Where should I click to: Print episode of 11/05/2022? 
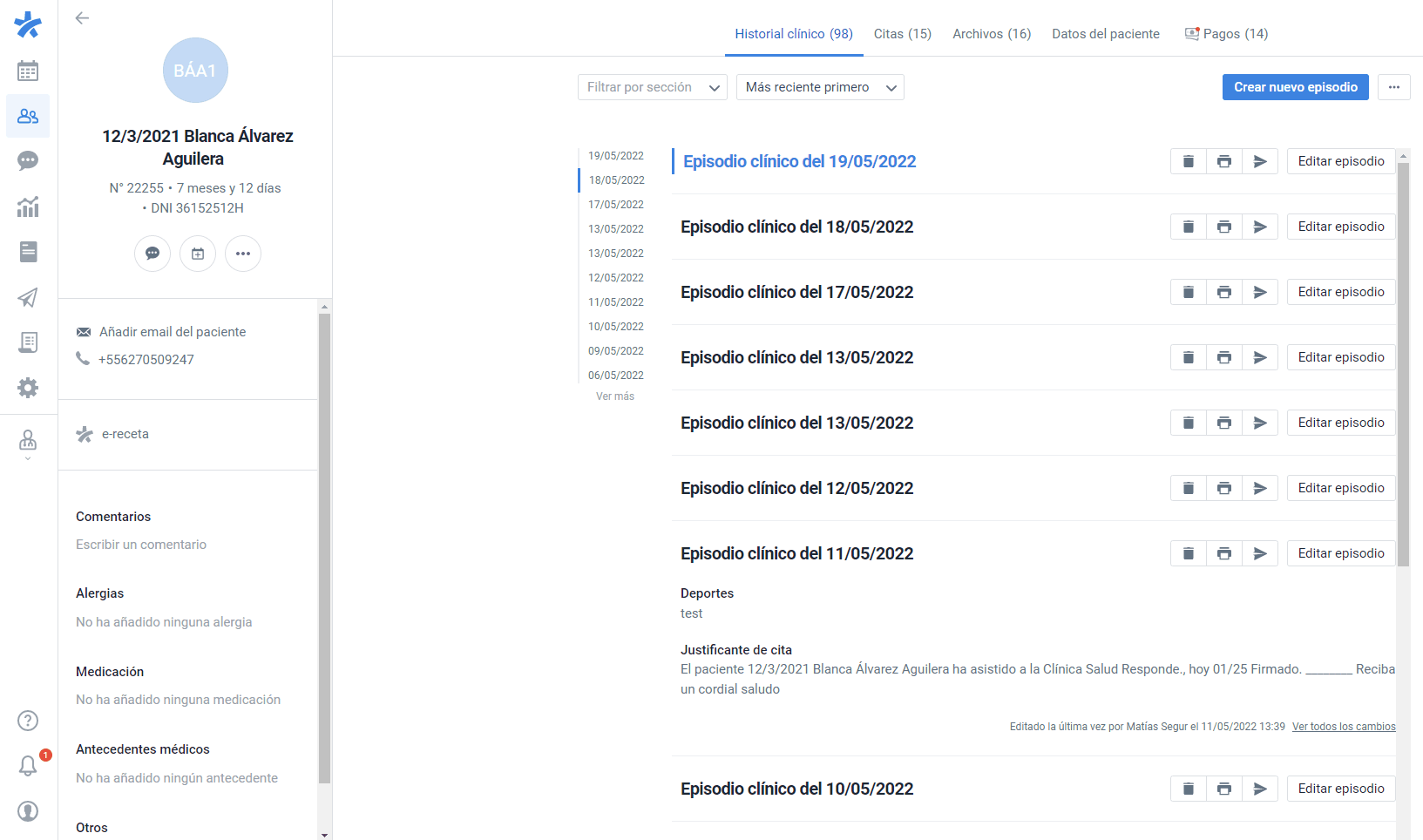click(x=1224, y=553)
